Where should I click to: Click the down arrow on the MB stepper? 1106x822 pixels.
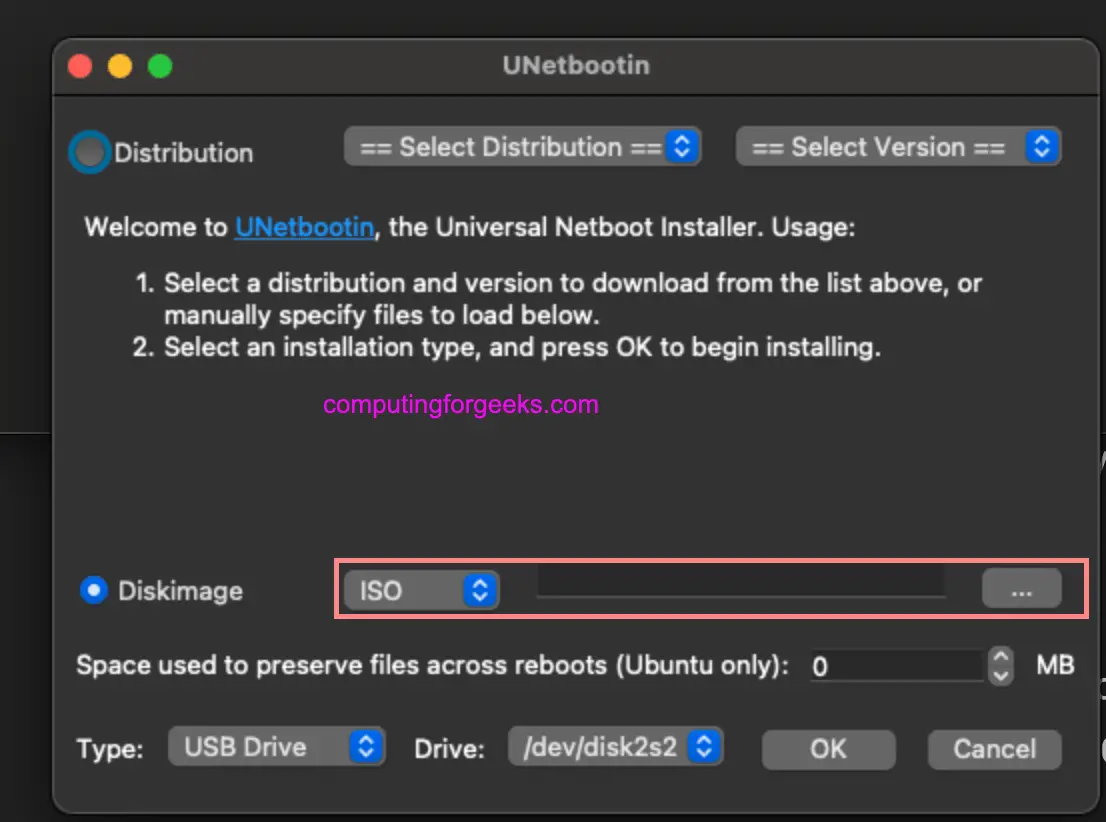click(998, 674)
